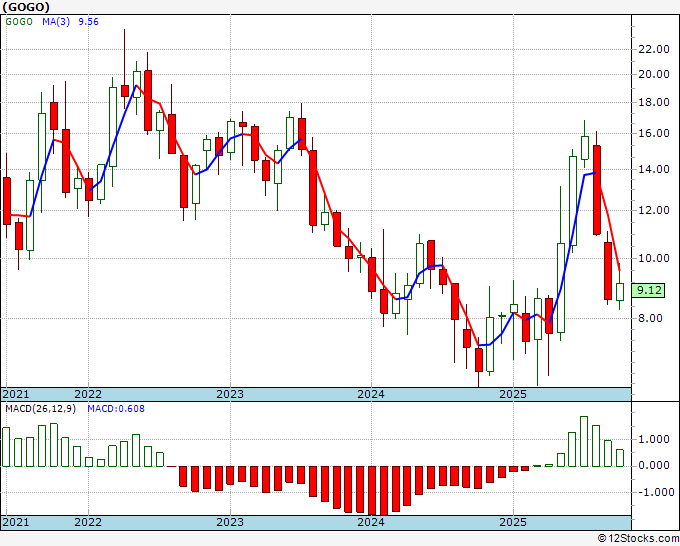The width and height of the screenshot is (680, 546).
Task: Click the MACD(26,12,9) indicator label
Action: tap(40, 409)
